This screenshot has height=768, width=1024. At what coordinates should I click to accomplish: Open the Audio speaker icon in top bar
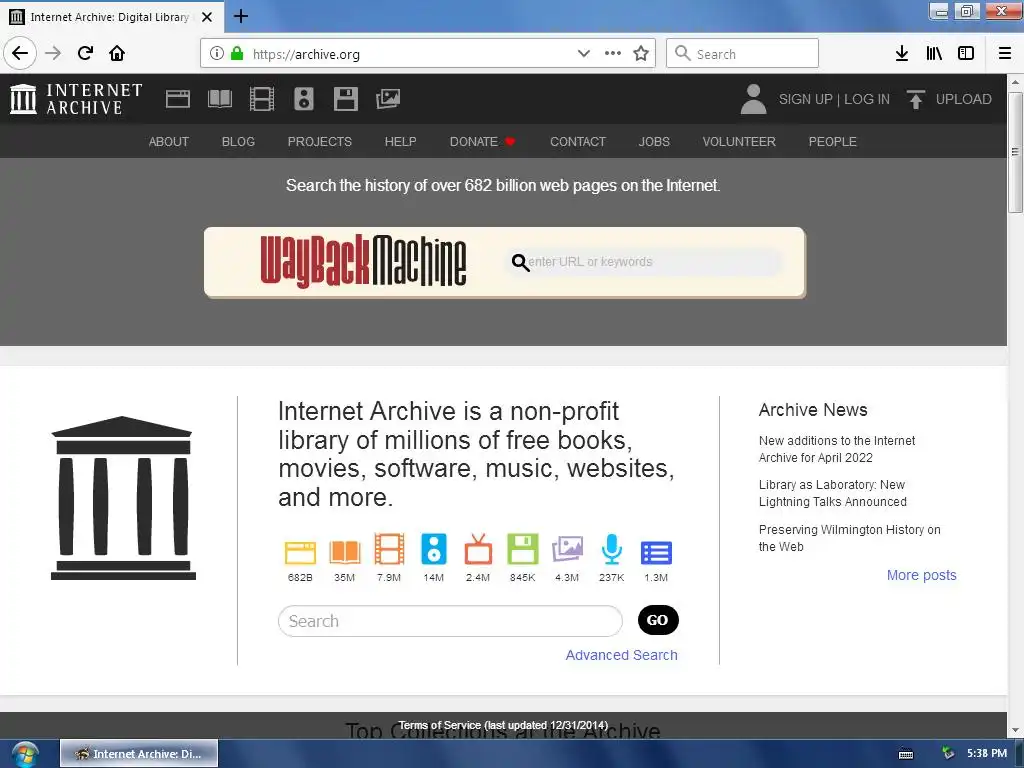(304, 99)
